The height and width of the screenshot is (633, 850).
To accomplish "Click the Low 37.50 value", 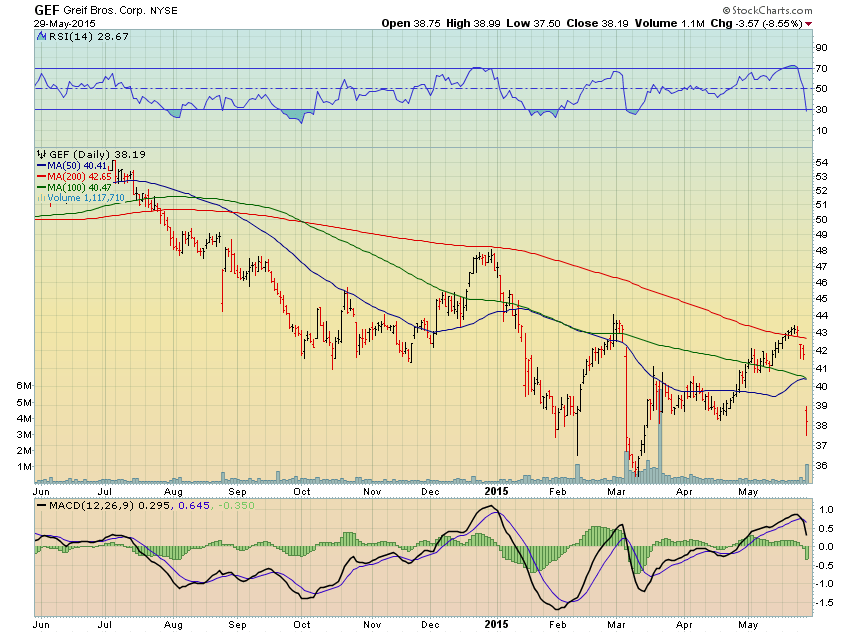I will pyautogui.click(x=533, y=23).
